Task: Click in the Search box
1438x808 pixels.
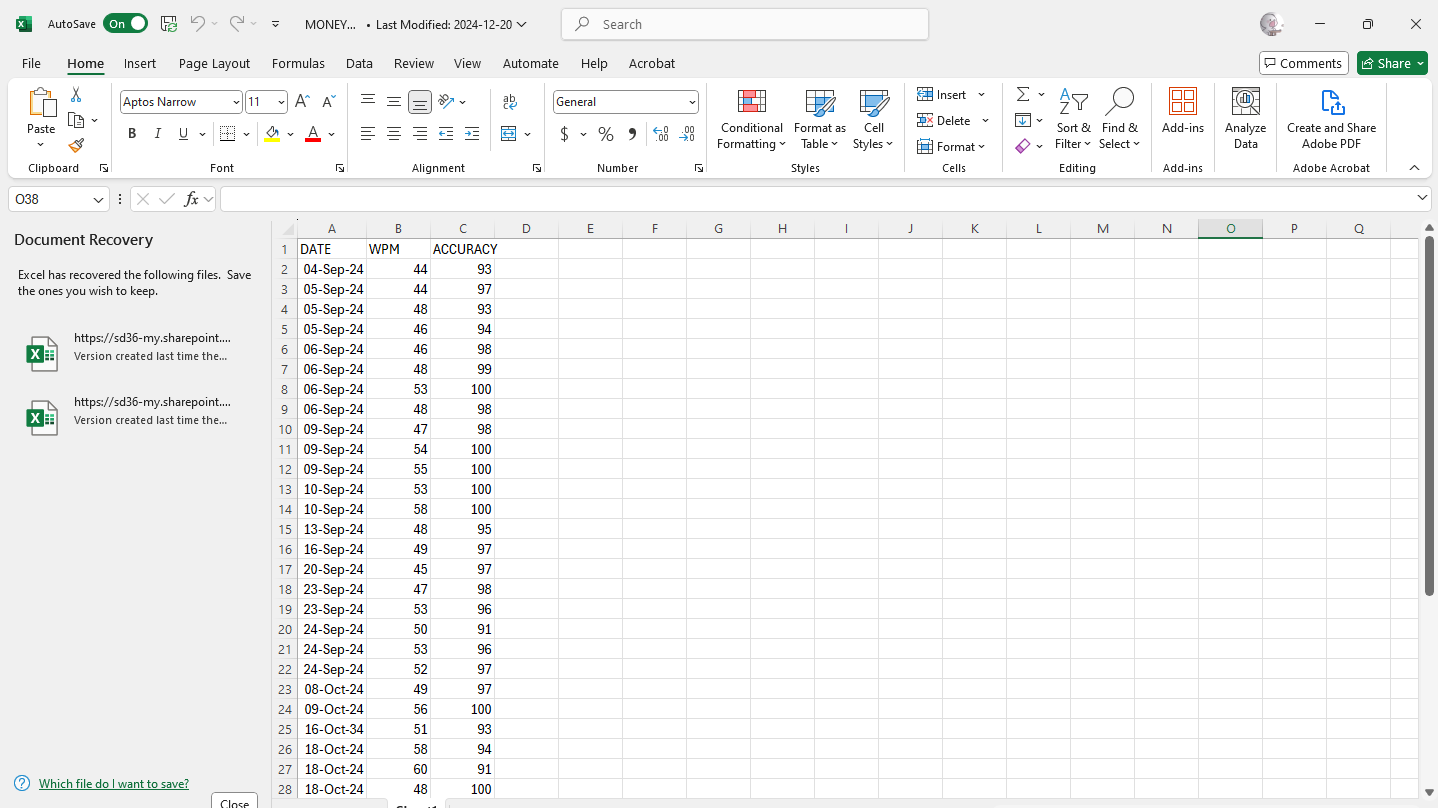Action: click(x=745, y=24)
